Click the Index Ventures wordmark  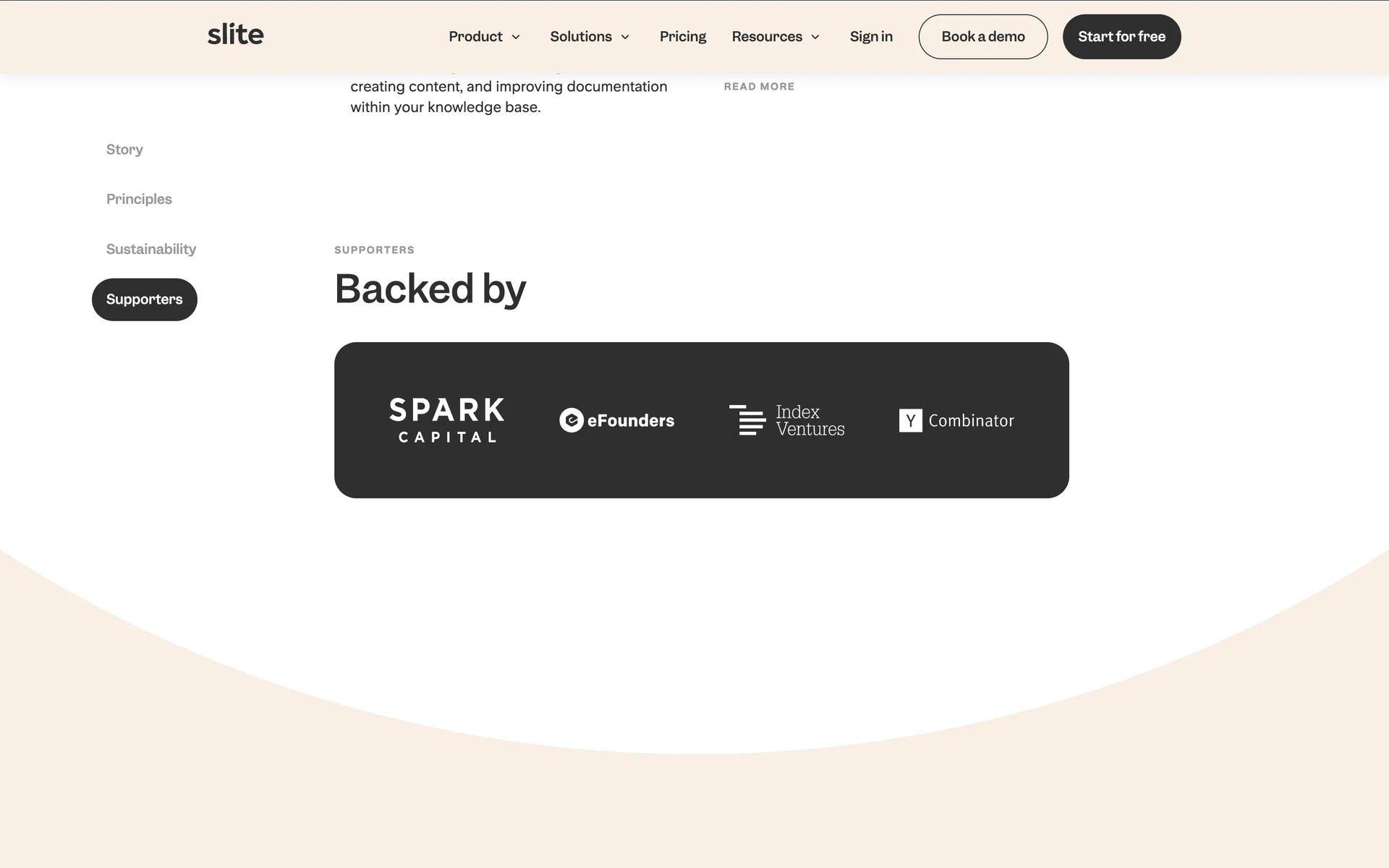click(810, 420)
